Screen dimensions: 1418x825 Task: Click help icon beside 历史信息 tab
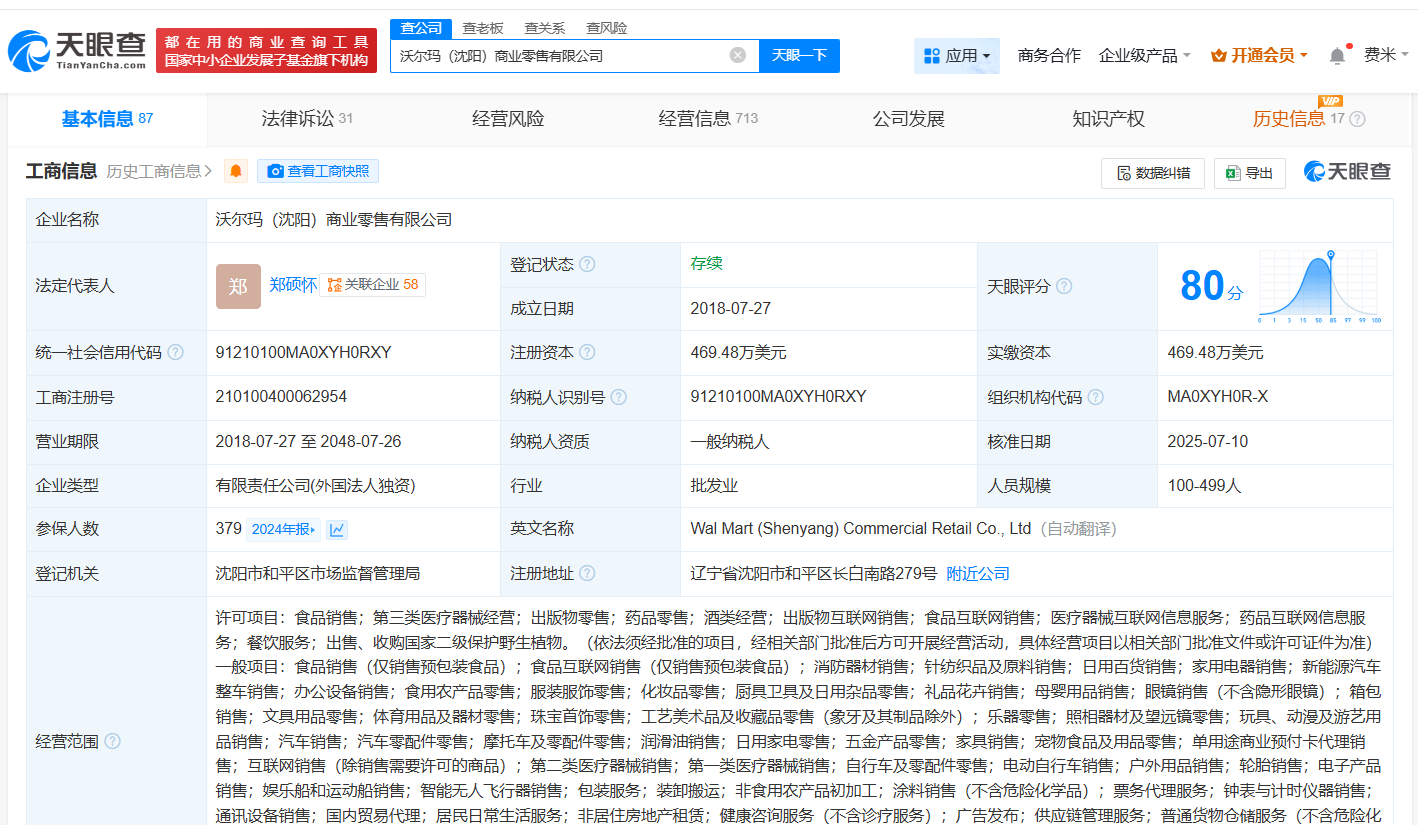[1357, 119]
